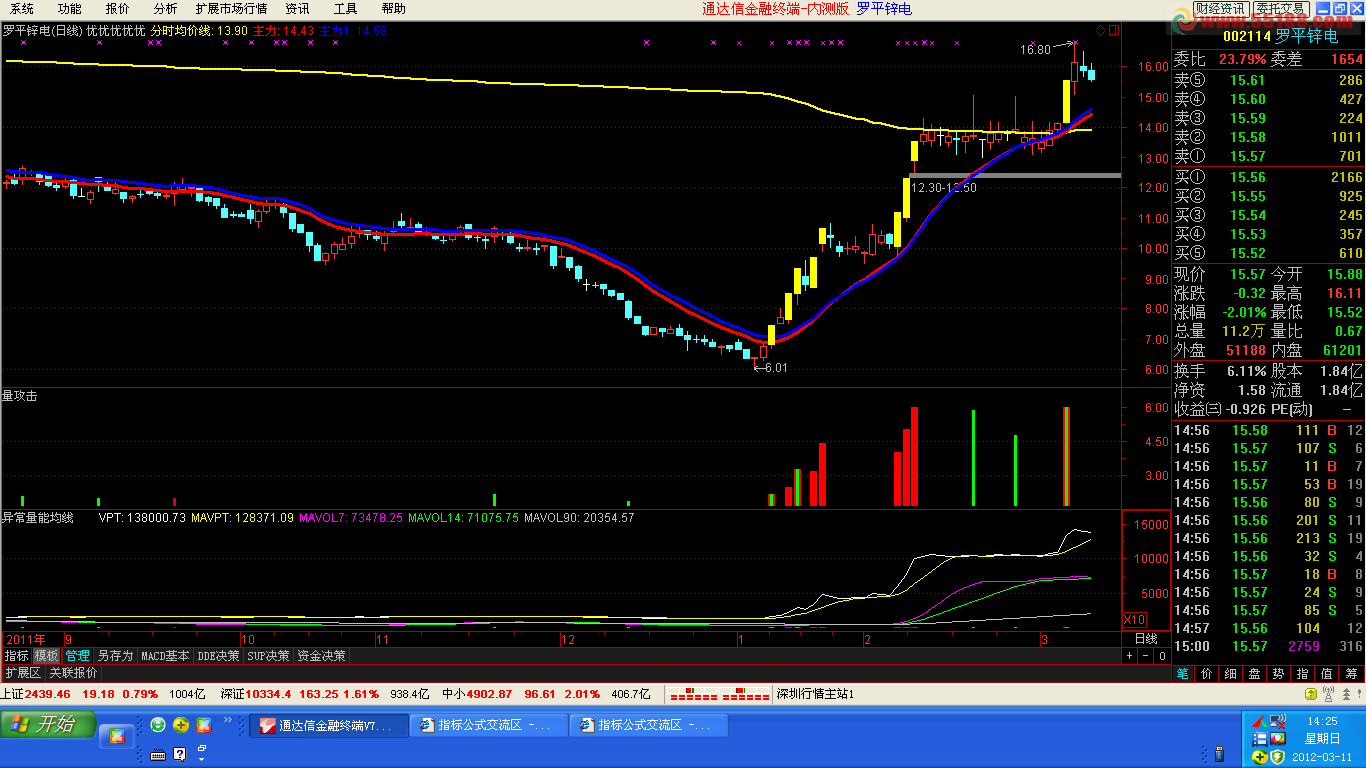The image size is (1366, 768).
Task: Select the 指 tab in quote panel
Action: pyautogui.click(x=1303, y=673)
